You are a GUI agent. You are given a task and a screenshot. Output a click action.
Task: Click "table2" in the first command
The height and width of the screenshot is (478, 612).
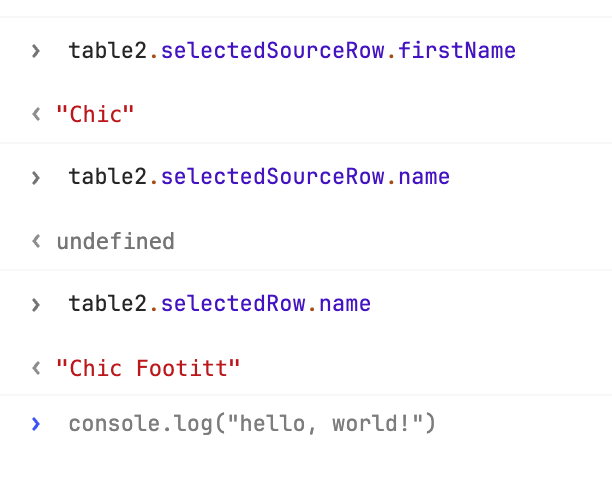pos(108,50)
